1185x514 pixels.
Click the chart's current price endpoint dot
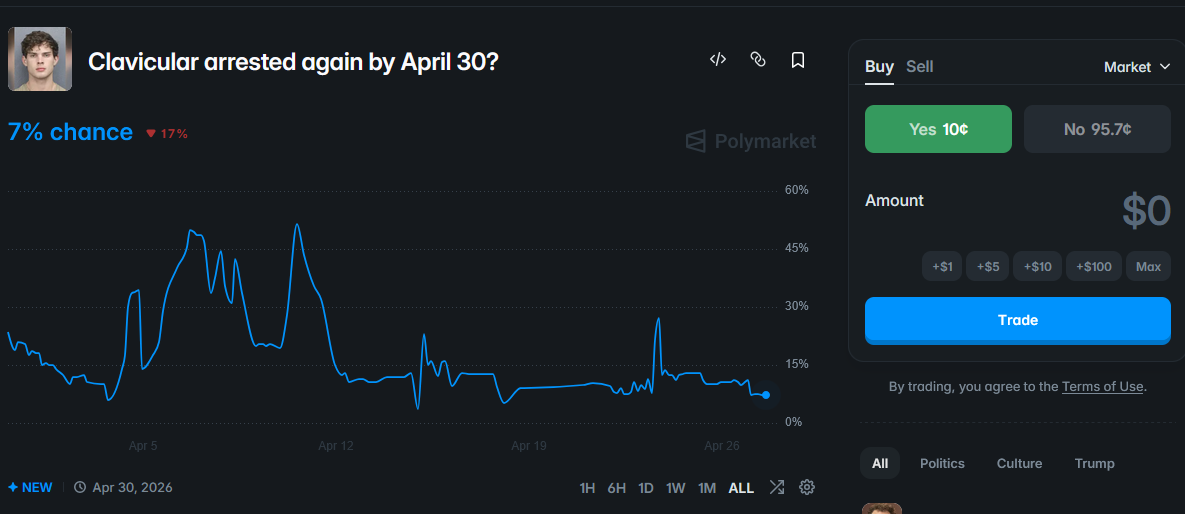[x=766, y=395]
